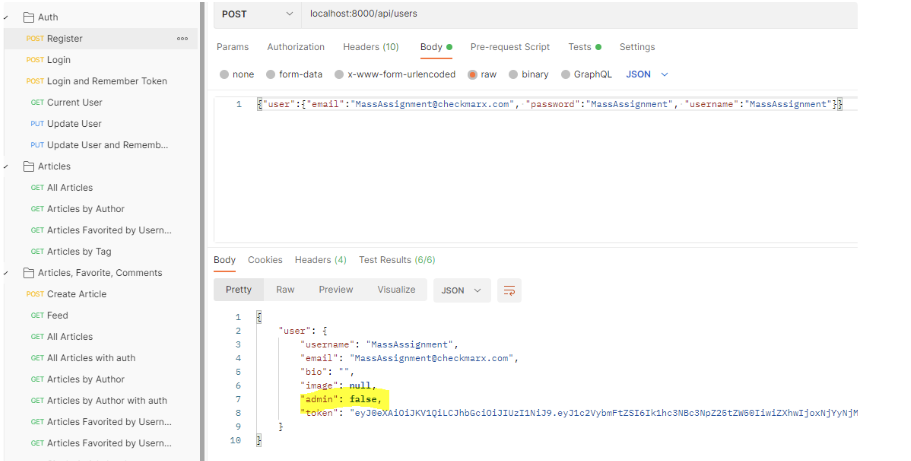
Task: Click the Auth folder icon
Action: coord(28,17)
